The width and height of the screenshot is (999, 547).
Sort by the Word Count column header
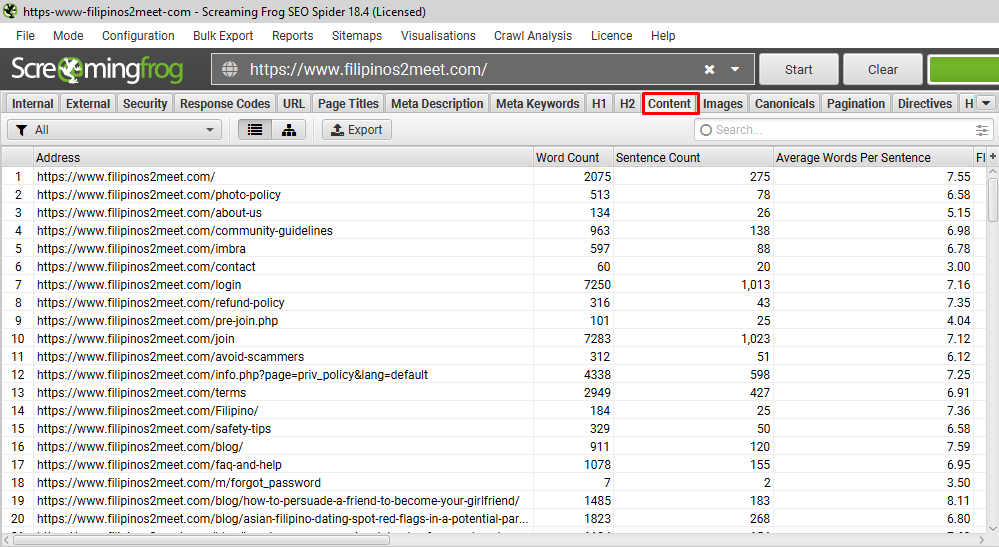573,157
